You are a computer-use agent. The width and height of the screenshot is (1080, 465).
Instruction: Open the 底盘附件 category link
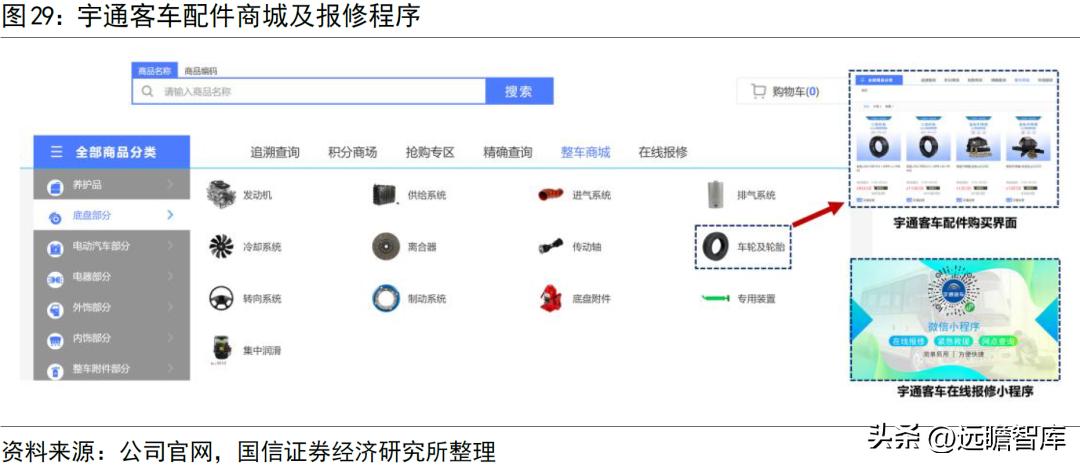[x=592, y=298]
